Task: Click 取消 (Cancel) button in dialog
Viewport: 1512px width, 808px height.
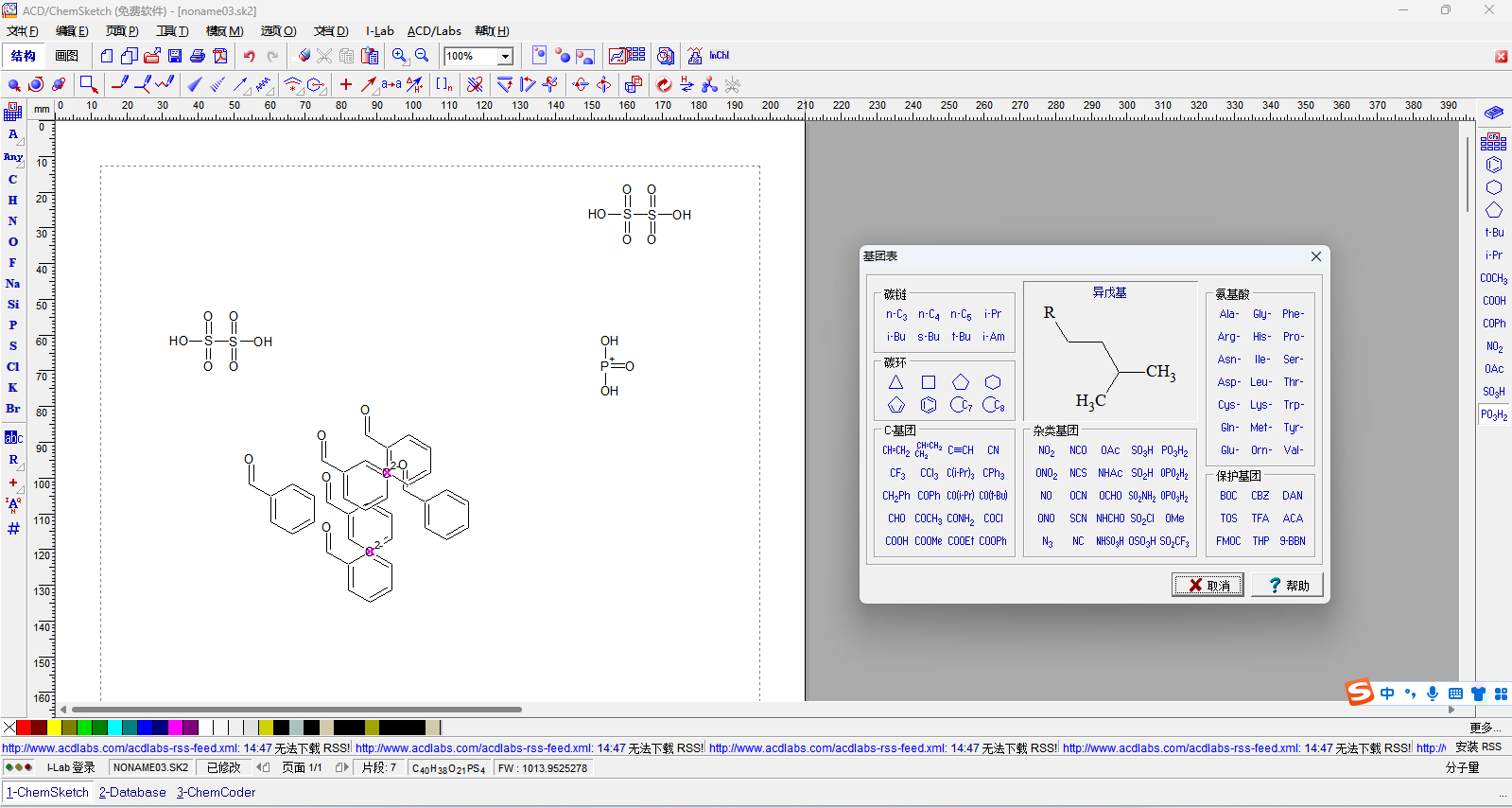Action: point(1208,585)
